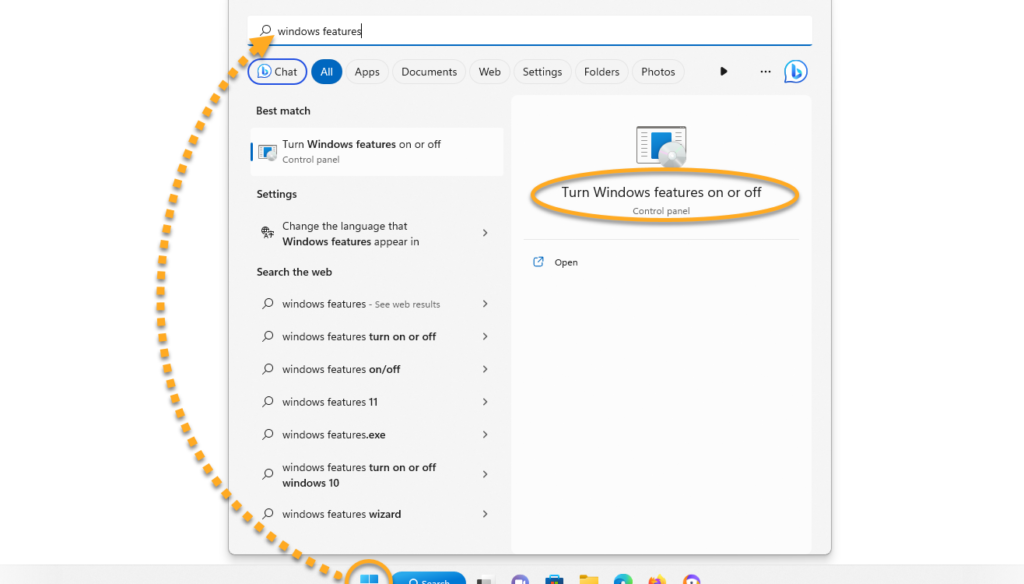Open Firefox from the taskbar

point(657,579)
